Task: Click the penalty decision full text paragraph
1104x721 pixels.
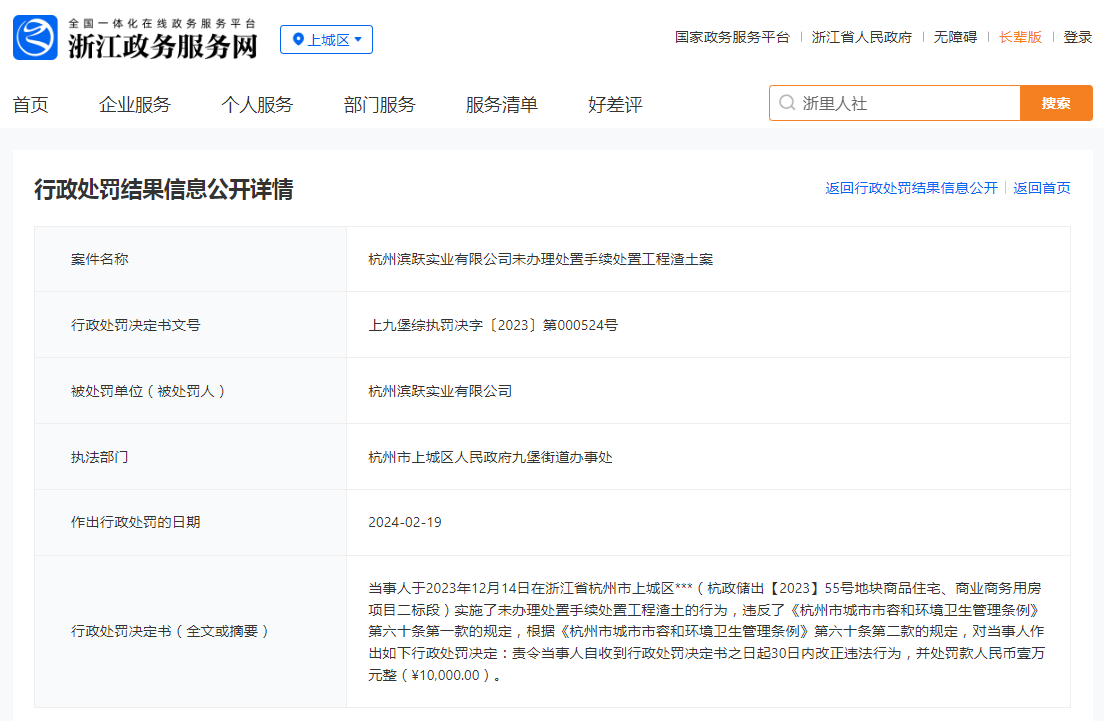Action: coord(706,632)
